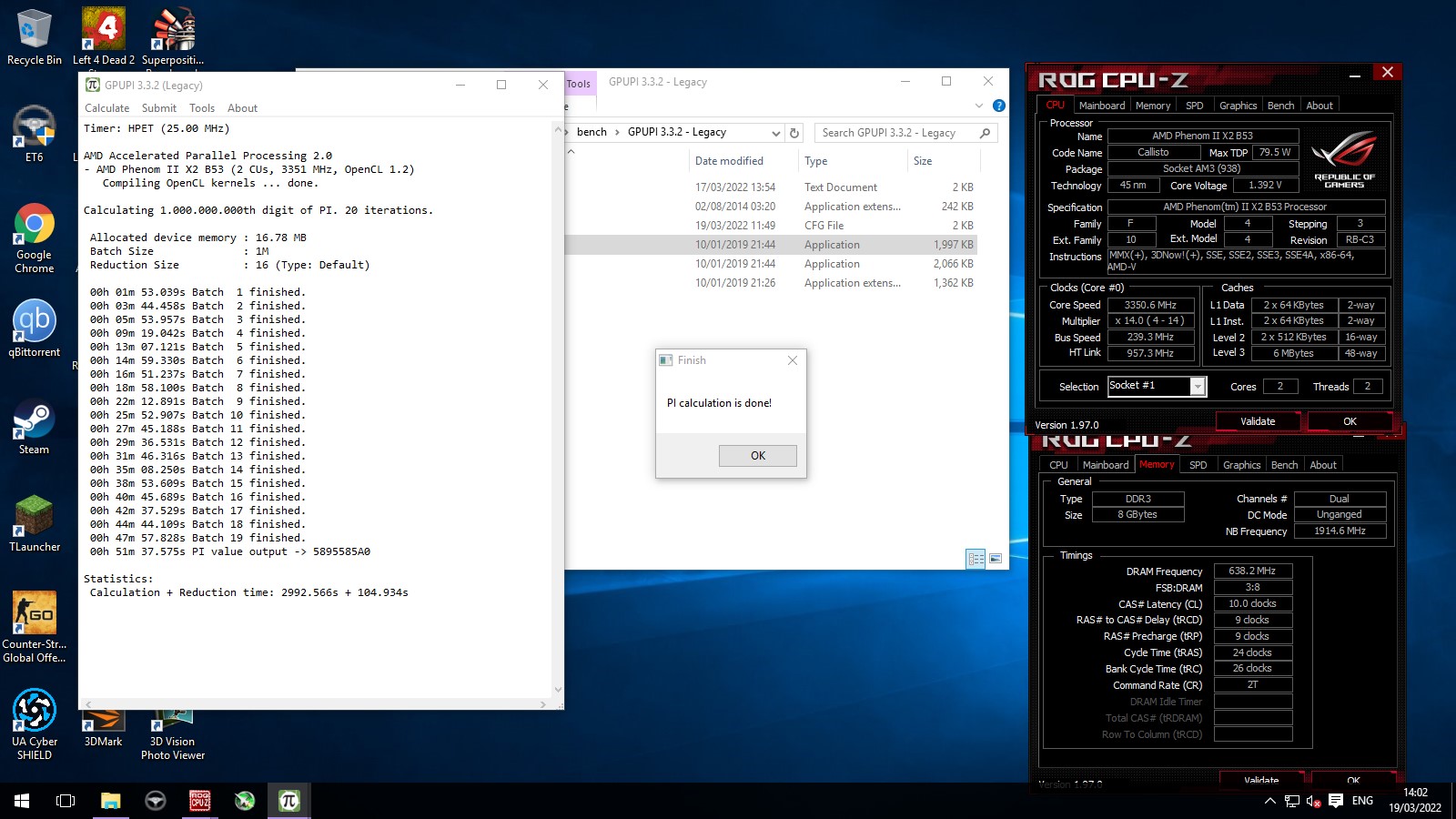The width and height of the screenshot is (1456, 819).
Task: Launch Left 4 Dead 2 desktop shortcut
Action: tap(103, 36)
